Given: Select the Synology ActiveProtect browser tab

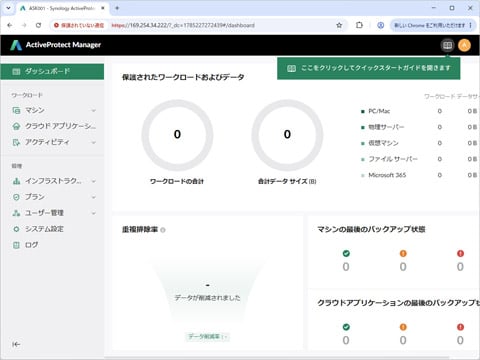Looking at the screenshot, I should (x=62, y=8).
